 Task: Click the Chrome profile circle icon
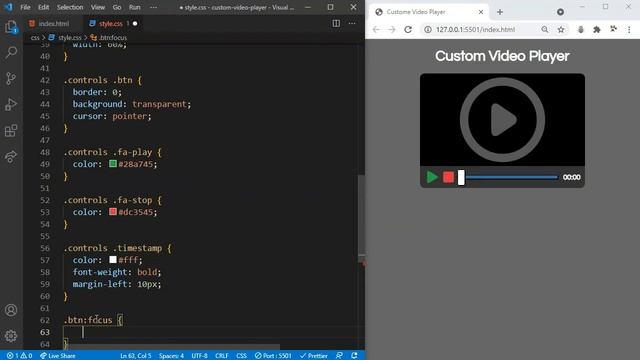[x=560, y=12]
